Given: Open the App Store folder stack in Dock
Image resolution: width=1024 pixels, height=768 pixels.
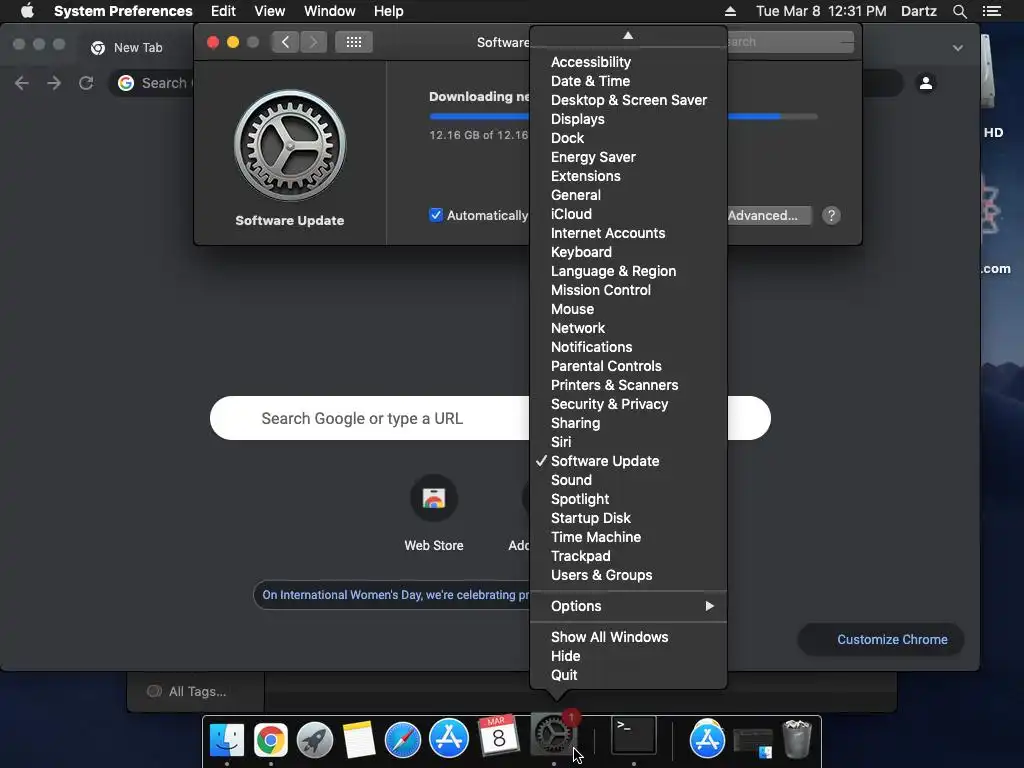Looking at the screenshot, I should (x=707, y=739).
